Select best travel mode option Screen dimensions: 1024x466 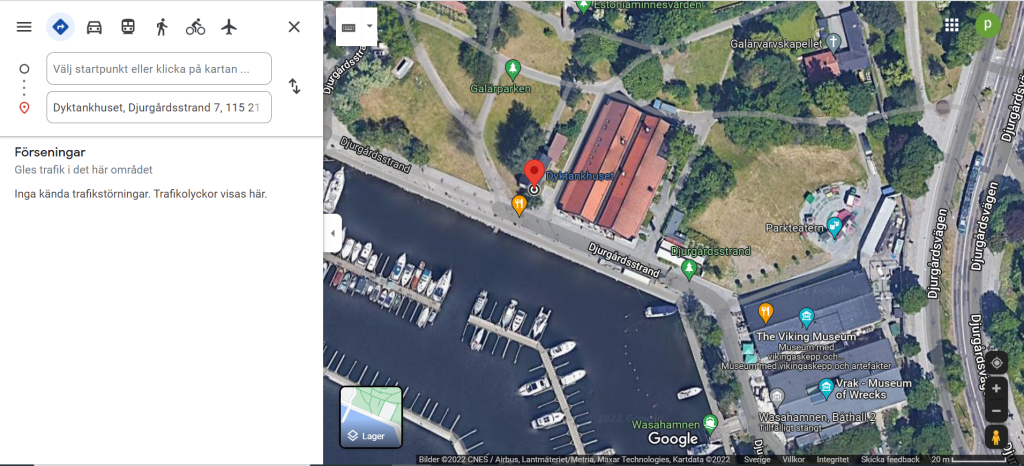(x=60, y=27)
